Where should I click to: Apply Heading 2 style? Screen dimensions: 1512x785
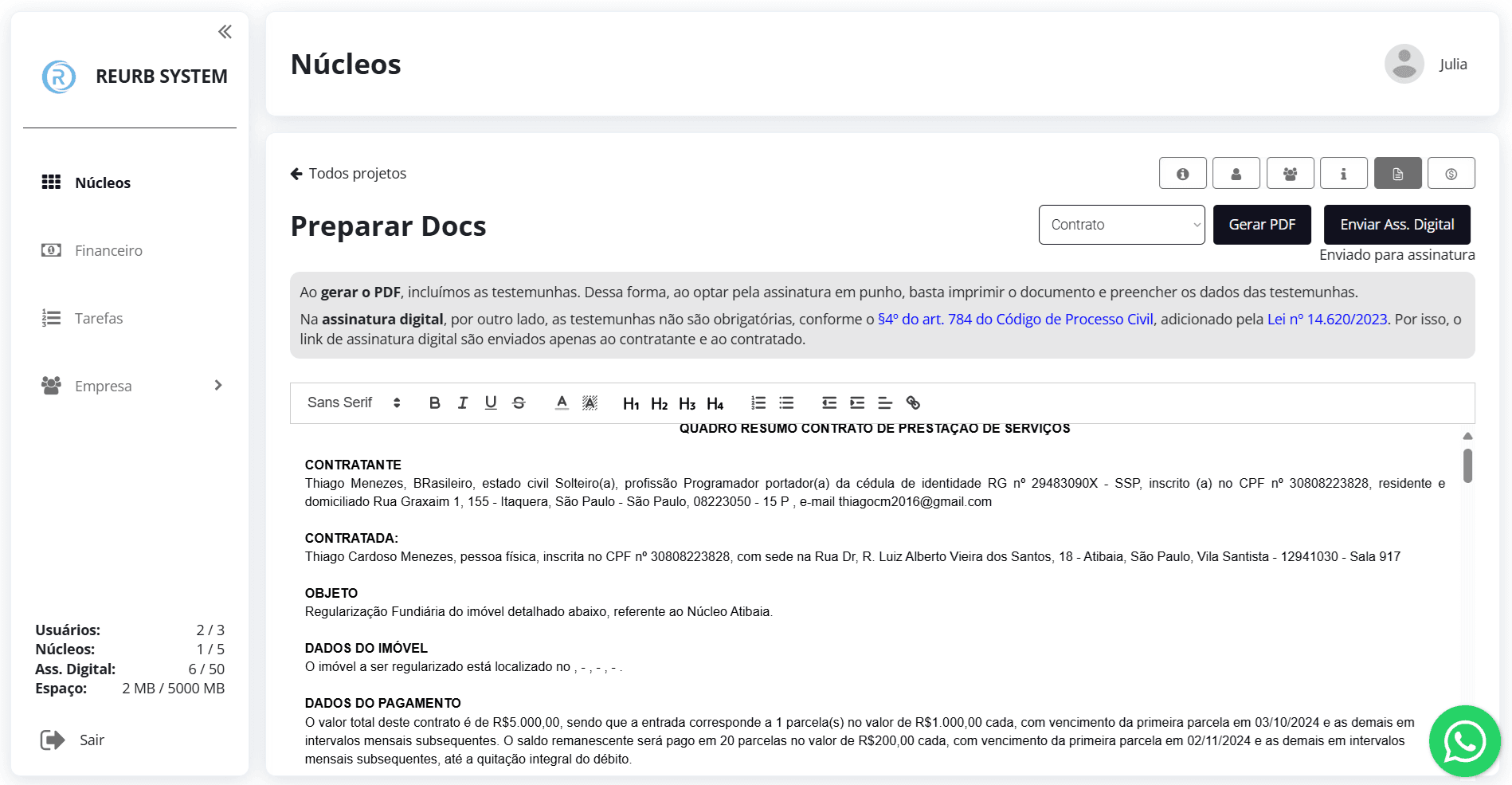click(659, 403)
